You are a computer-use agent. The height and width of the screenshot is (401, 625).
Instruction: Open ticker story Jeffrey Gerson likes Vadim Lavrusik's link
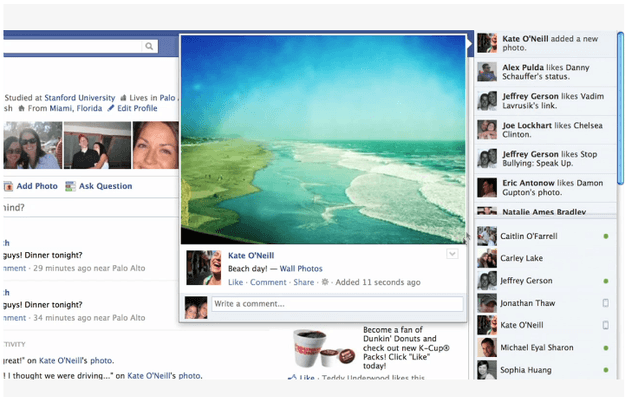coord(545,101)
